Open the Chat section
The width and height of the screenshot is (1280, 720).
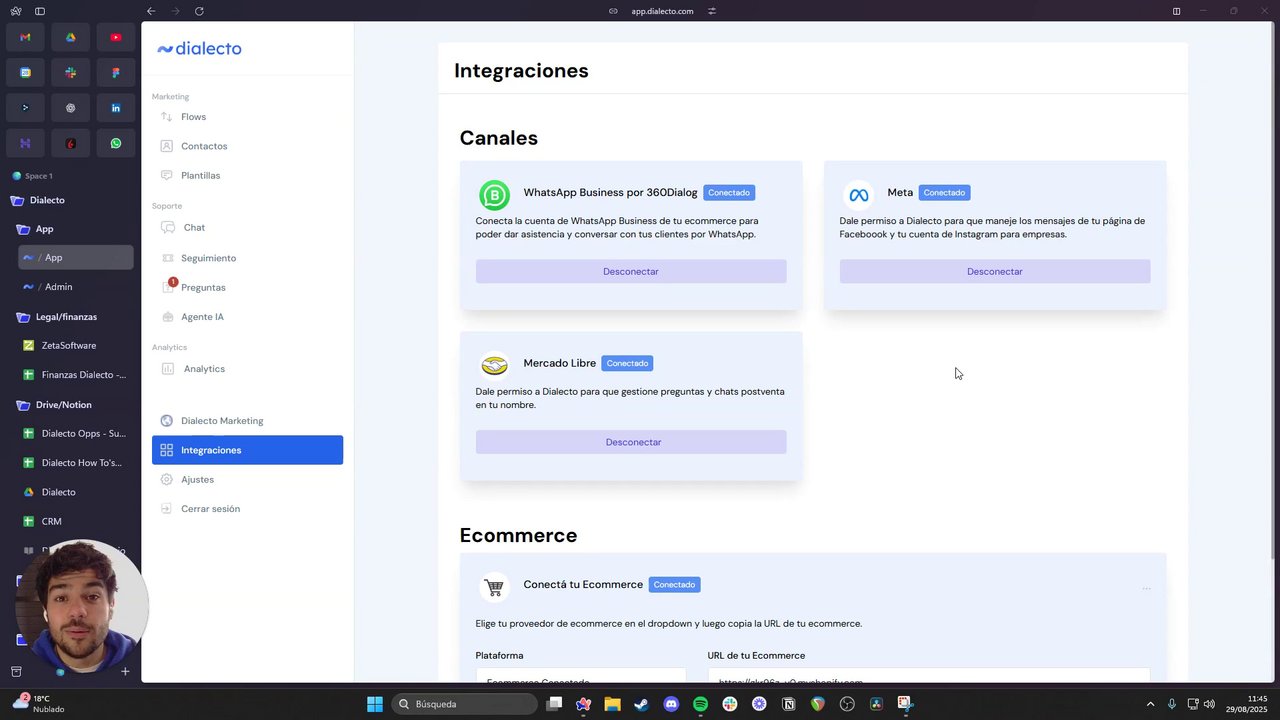coord(247,228)
